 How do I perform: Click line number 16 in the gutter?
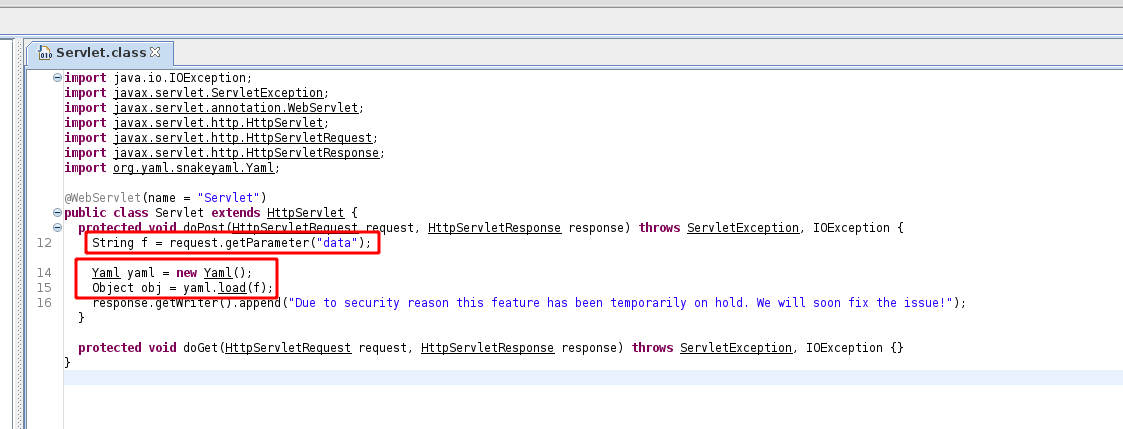[x=44, y=303]
